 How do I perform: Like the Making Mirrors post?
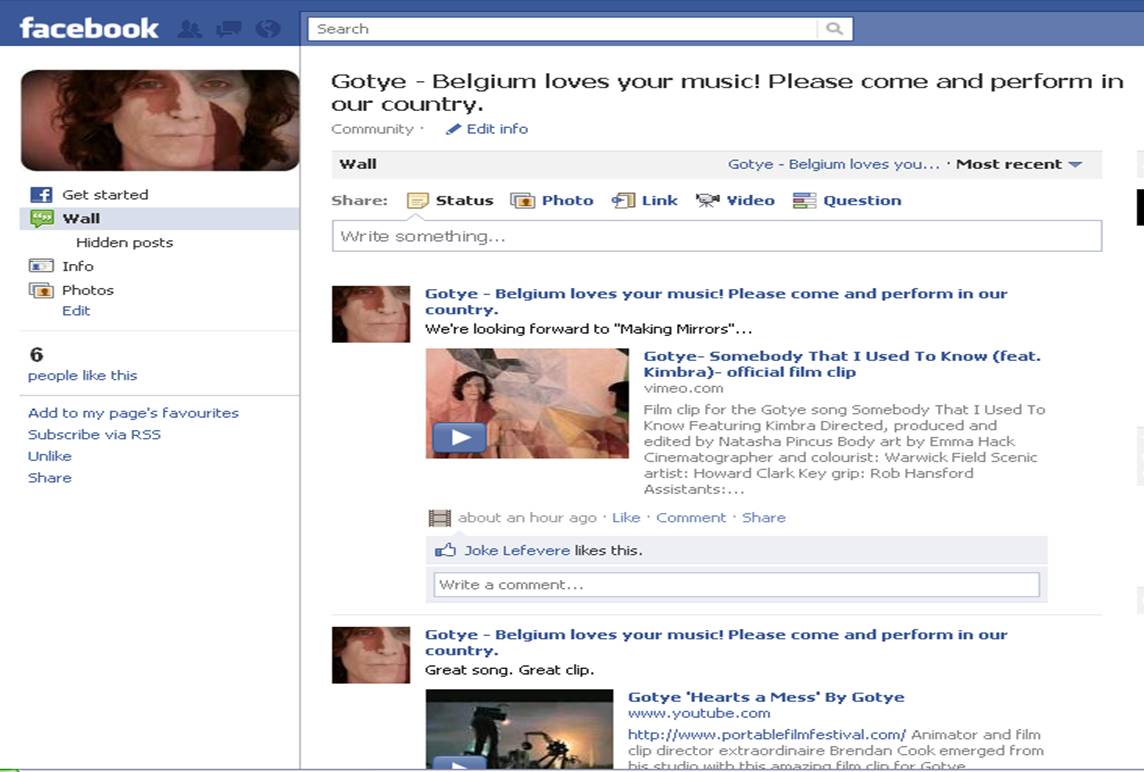coord(626,517)
